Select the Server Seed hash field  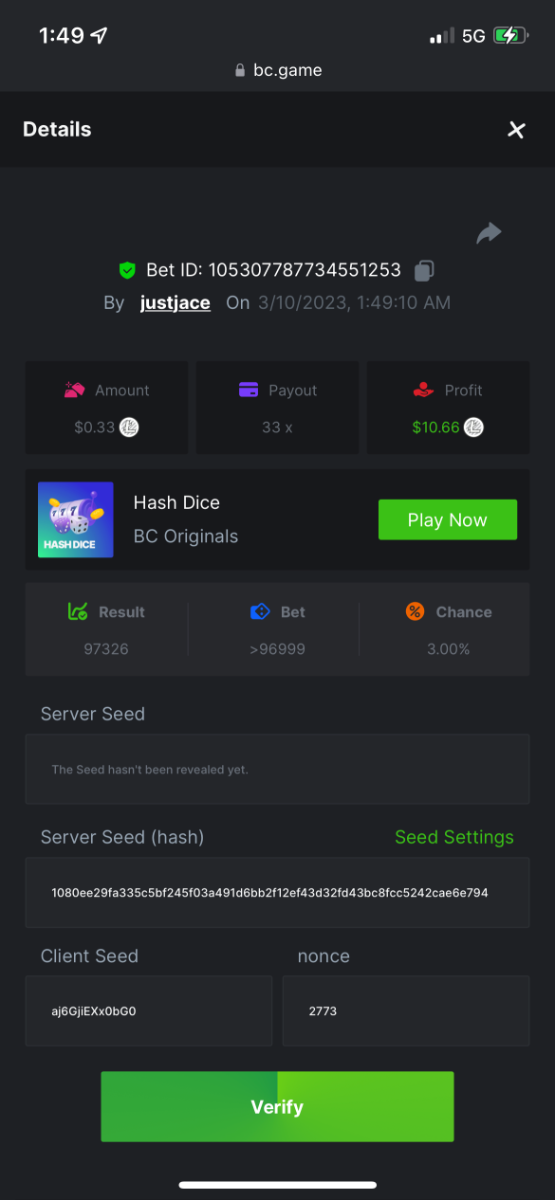point(277,892)
